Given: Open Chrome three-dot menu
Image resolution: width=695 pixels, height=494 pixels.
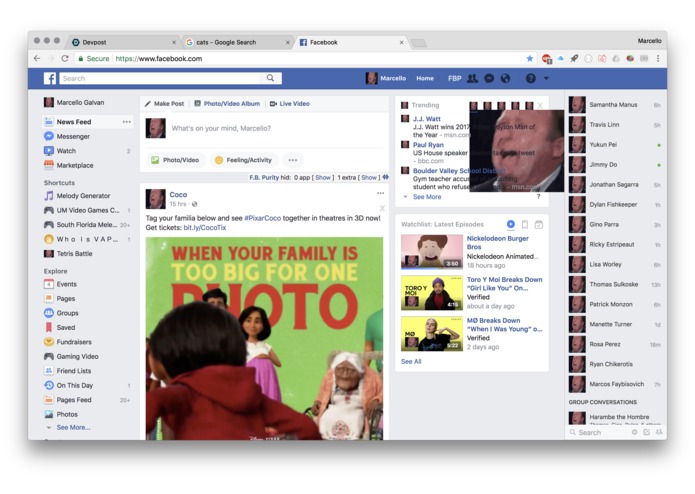Looking at the screenshot, I should tap(658, 58).
